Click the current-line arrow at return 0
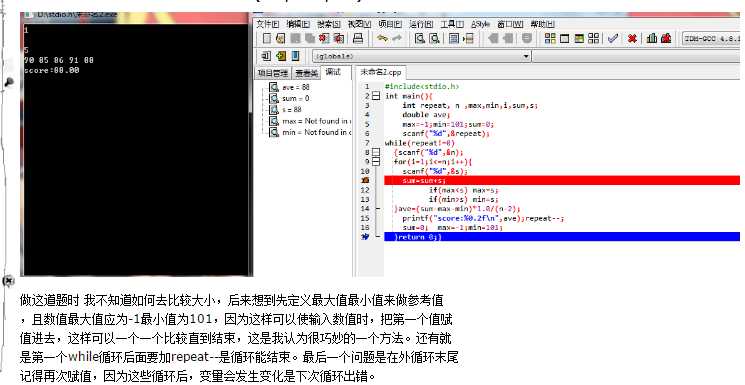745x385 pixels. [x=365, y=237]
